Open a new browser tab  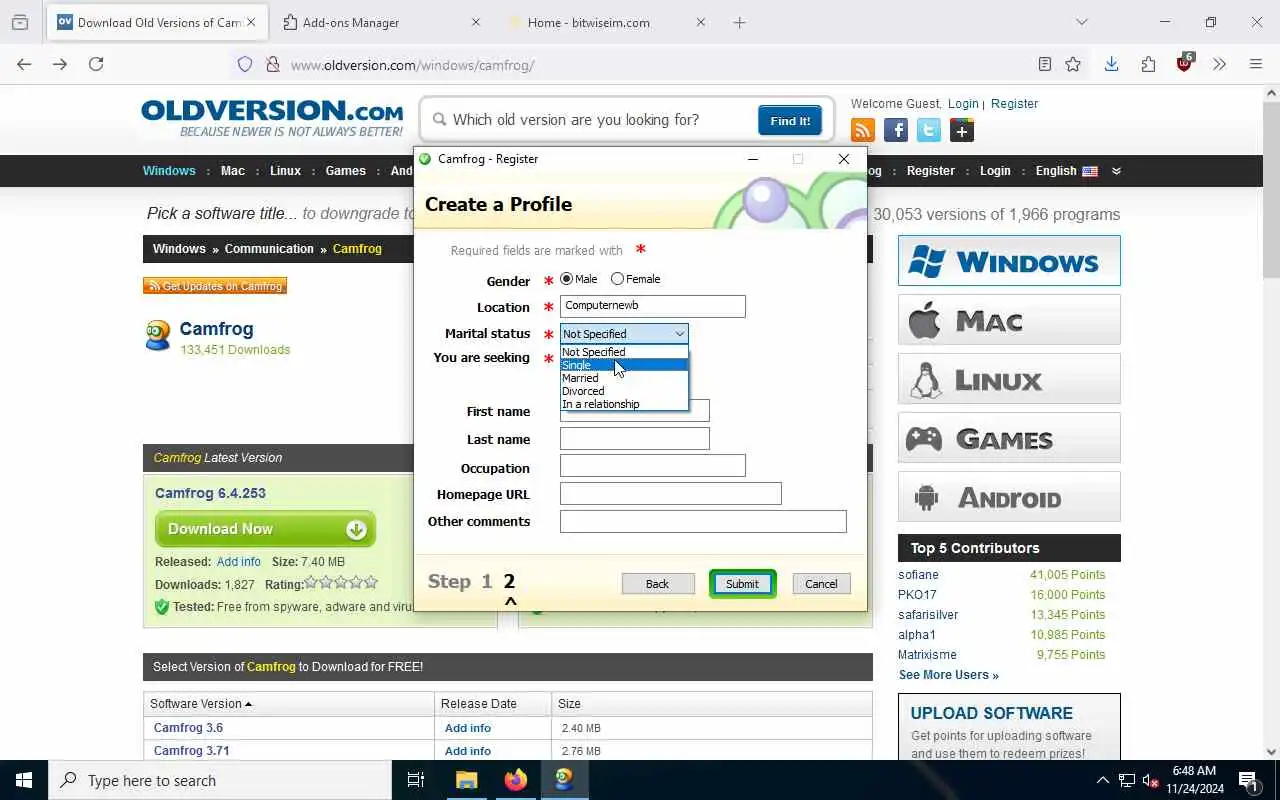click(x=739, y=22)
